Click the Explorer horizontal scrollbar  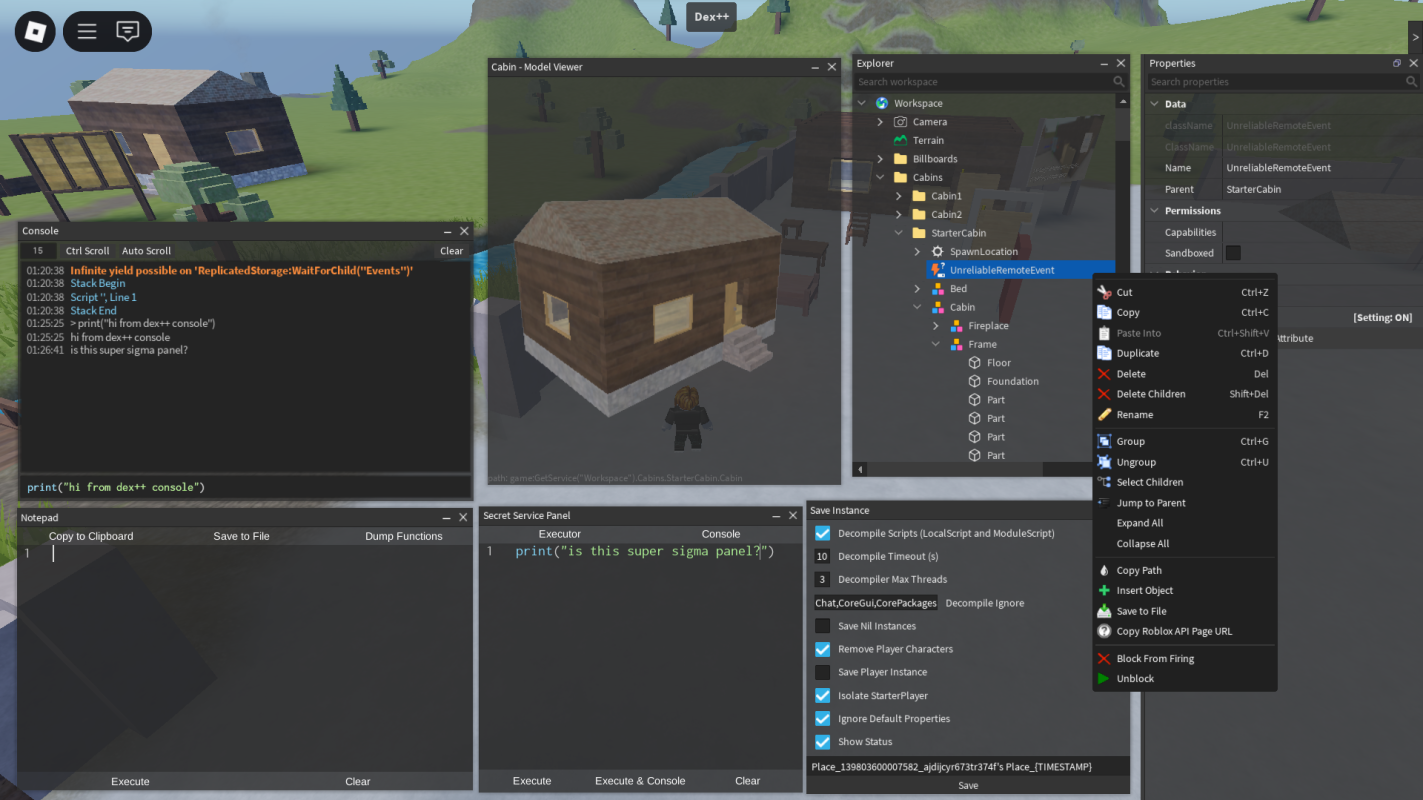[x=954, y=469]
